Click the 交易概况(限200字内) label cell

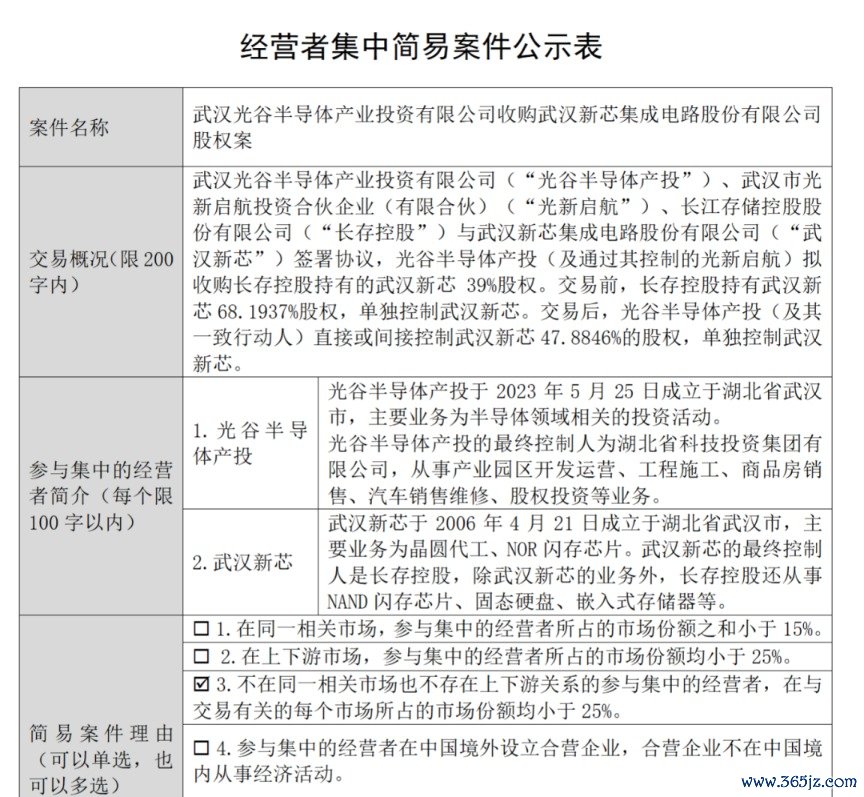101,272
